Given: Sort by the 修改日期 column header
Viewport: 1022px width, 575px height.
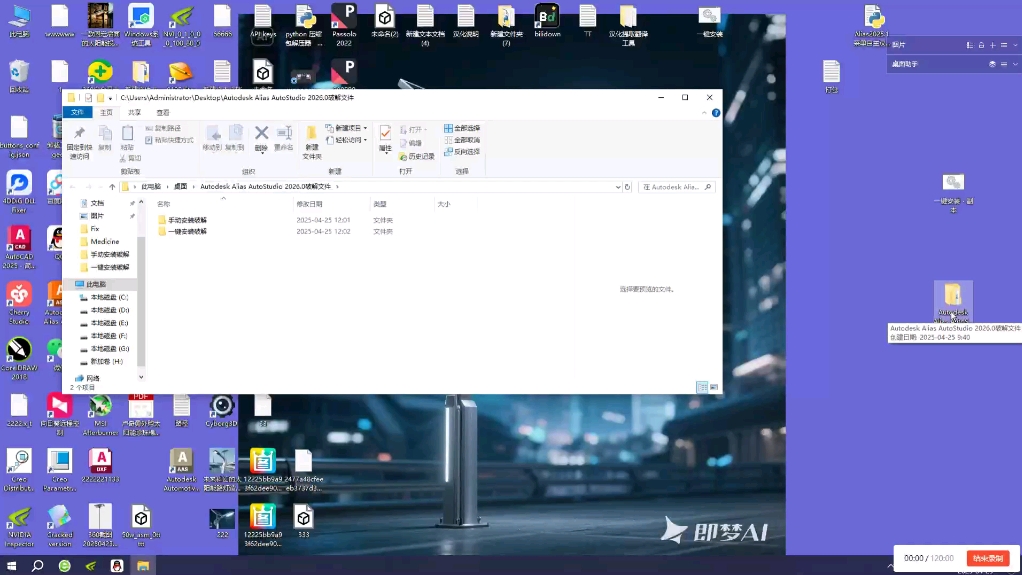Looking at the screenshot, I should tap(310, 204).
